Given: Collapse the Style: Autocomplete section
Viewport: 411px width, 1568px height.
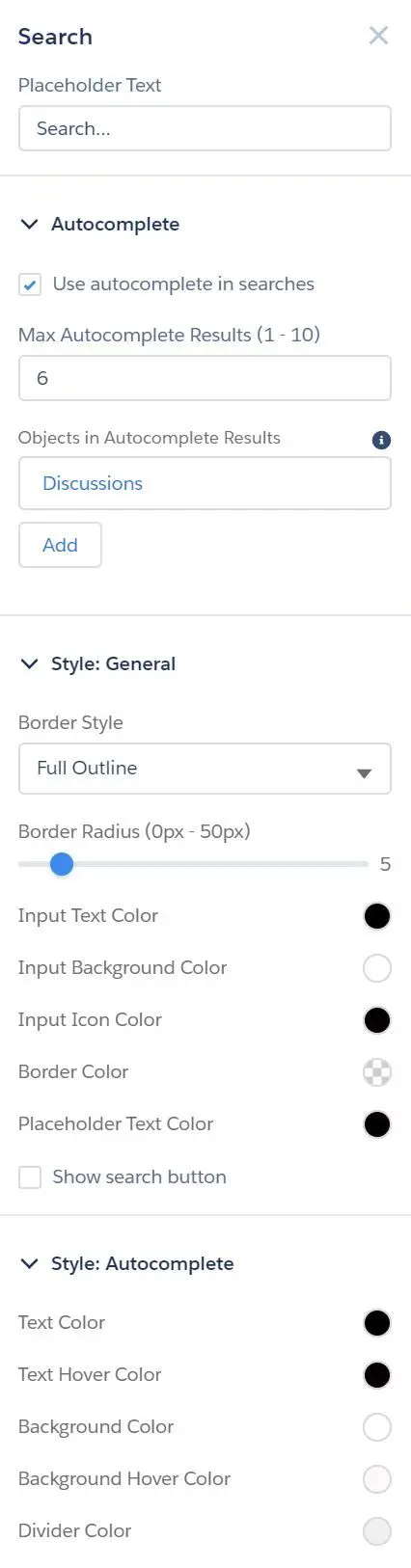Looking at the screenshot, I should pos(30,1264).
